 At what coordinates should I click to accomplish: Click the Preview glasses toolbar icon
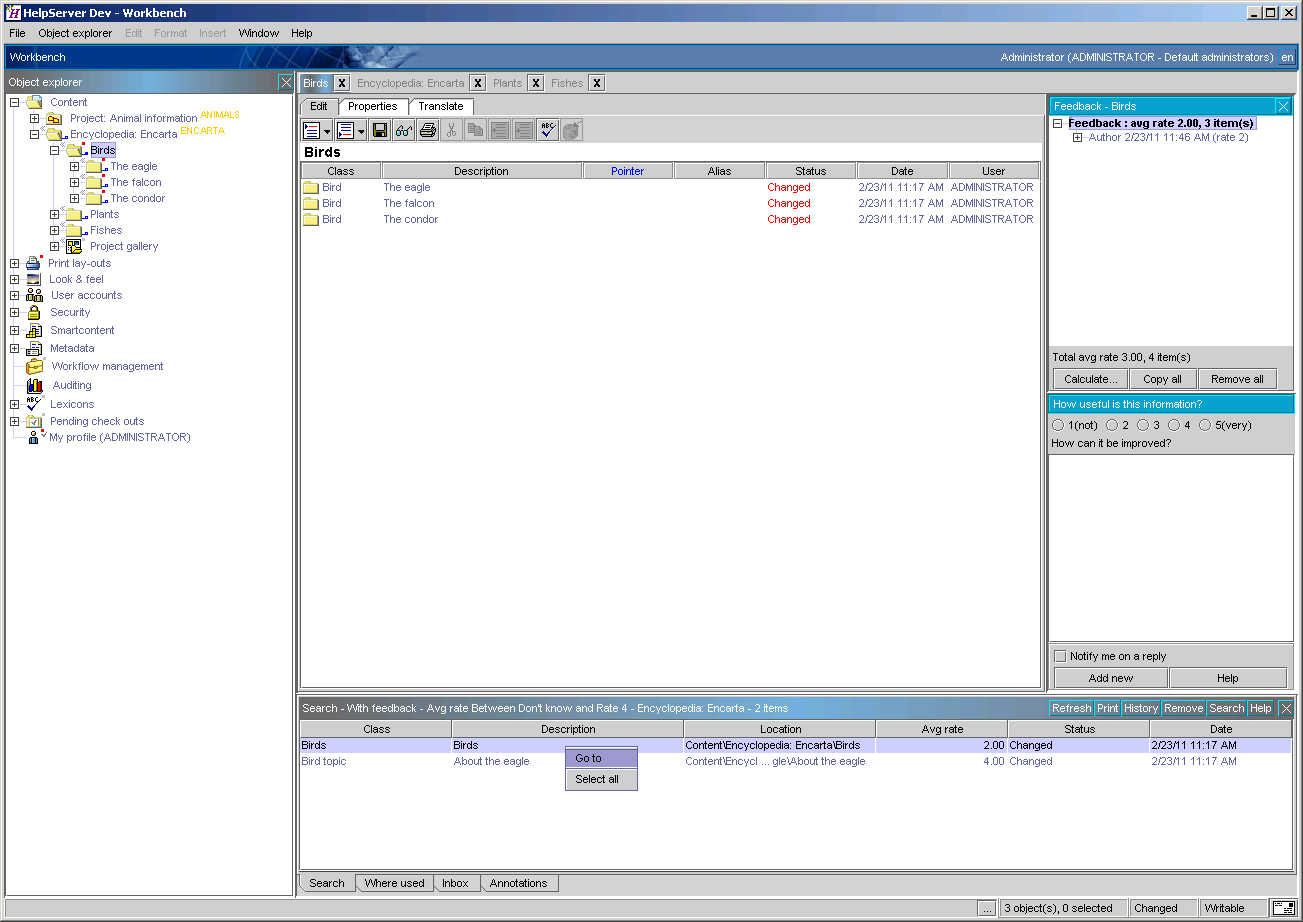404,130
